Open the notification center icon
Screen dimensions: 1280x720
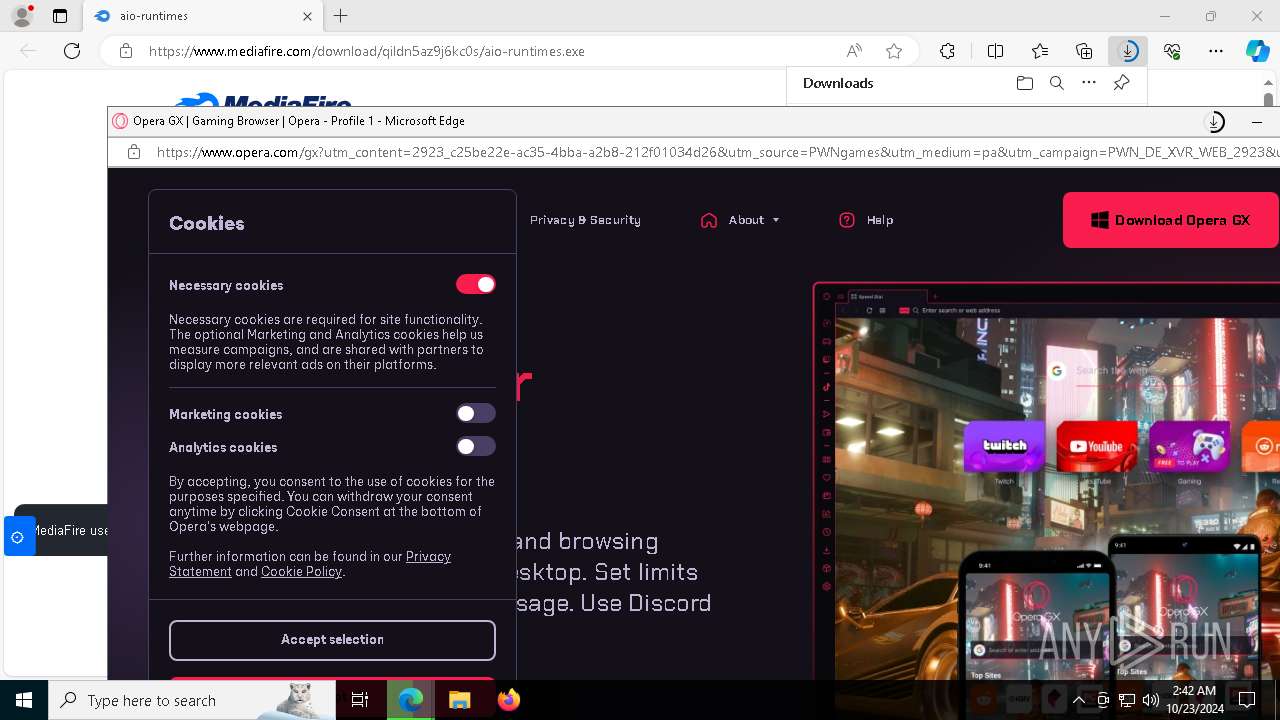[x=1247, y=700]
